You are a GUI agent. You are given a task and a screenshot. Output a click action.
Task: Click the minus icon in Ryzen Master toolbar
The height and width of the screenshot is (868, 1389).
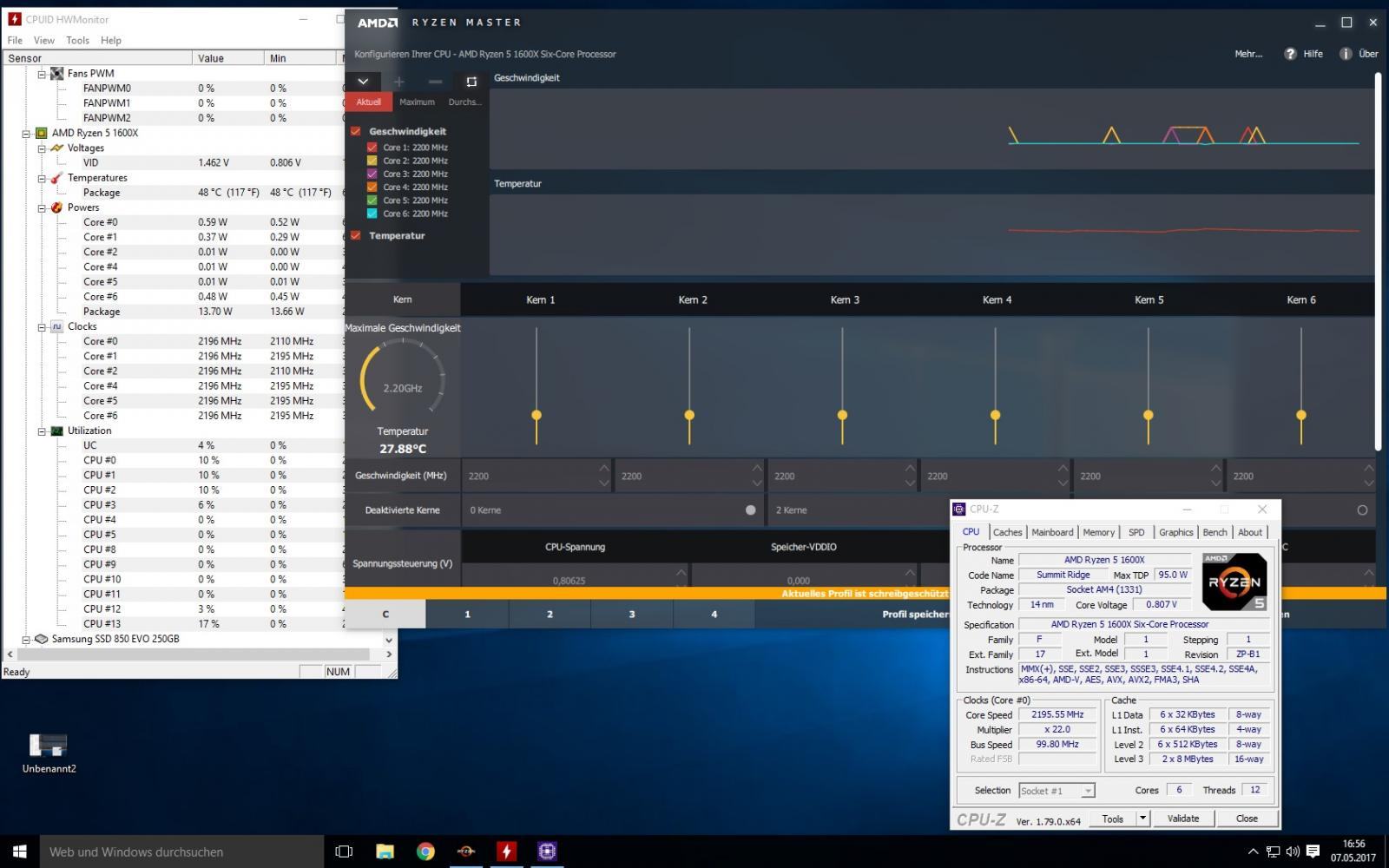tap(435, 82)
